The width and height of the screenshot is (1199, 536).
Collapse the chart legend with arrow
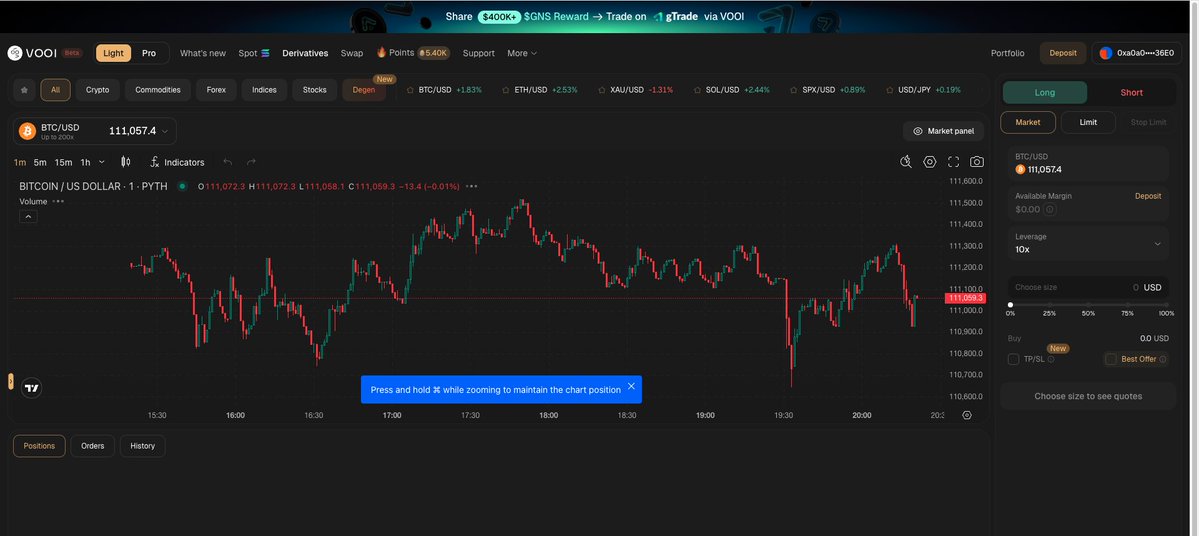[x=28, y=217]
